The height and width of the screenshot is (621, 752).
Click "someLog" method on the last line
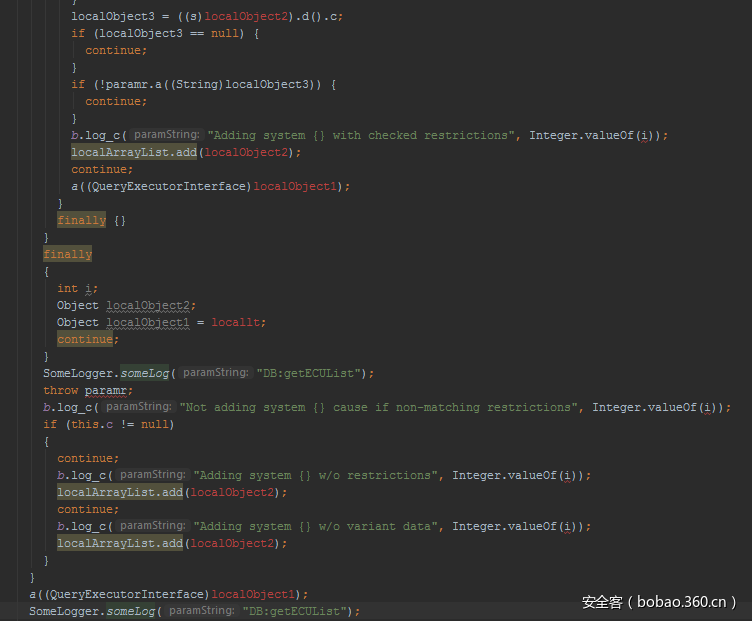129,611
